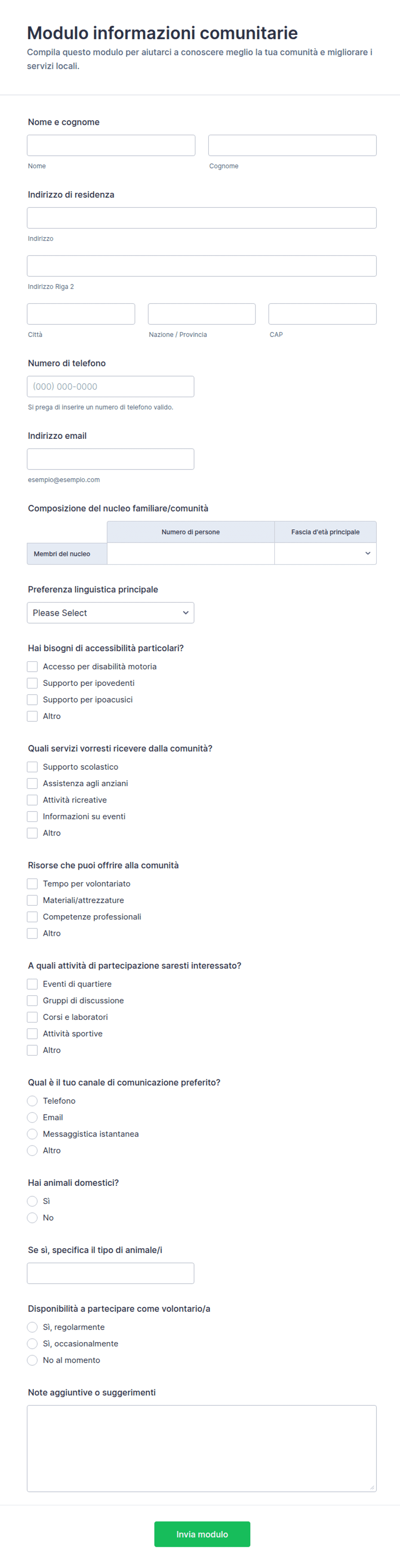Tick Tempo per volontariato checkbox
This screenshot has height=1568, width=400.
tap(32, 884)
